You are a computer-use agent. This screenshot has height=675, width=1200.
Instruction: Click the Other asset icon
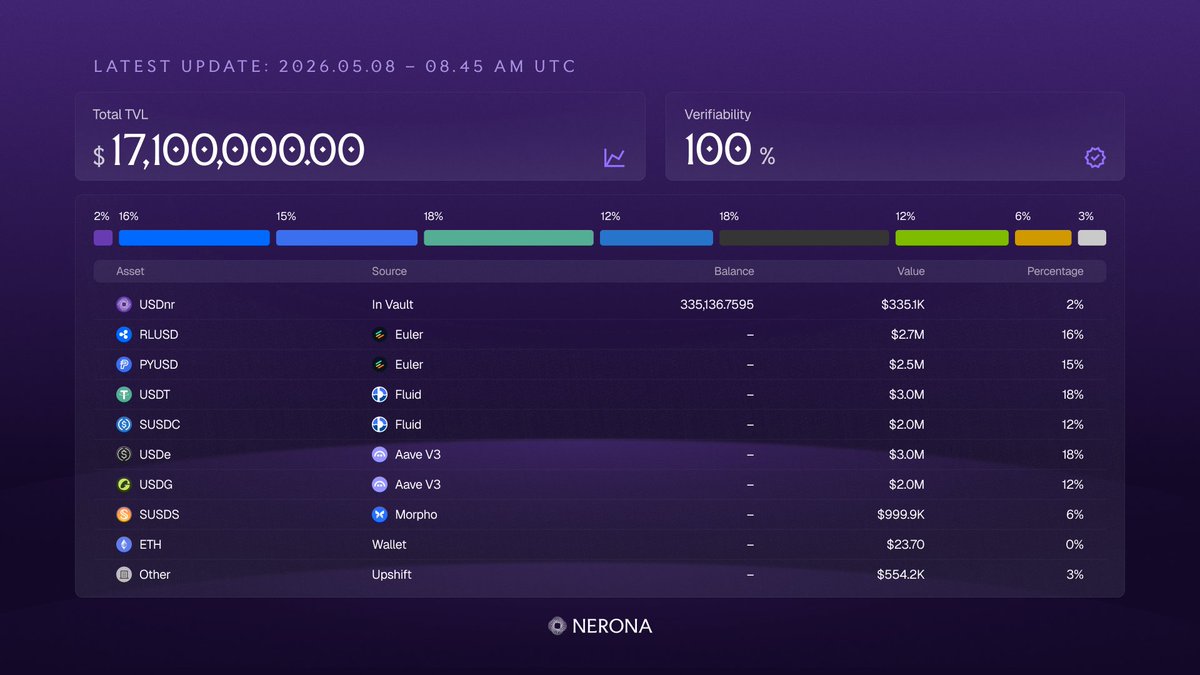[124, 574]
